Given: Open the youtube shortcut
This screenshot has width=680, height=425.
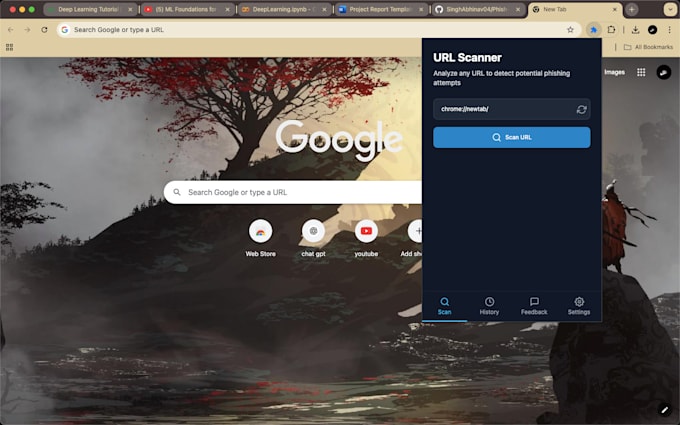Looking at the screenshot, I should pos(366,238).
